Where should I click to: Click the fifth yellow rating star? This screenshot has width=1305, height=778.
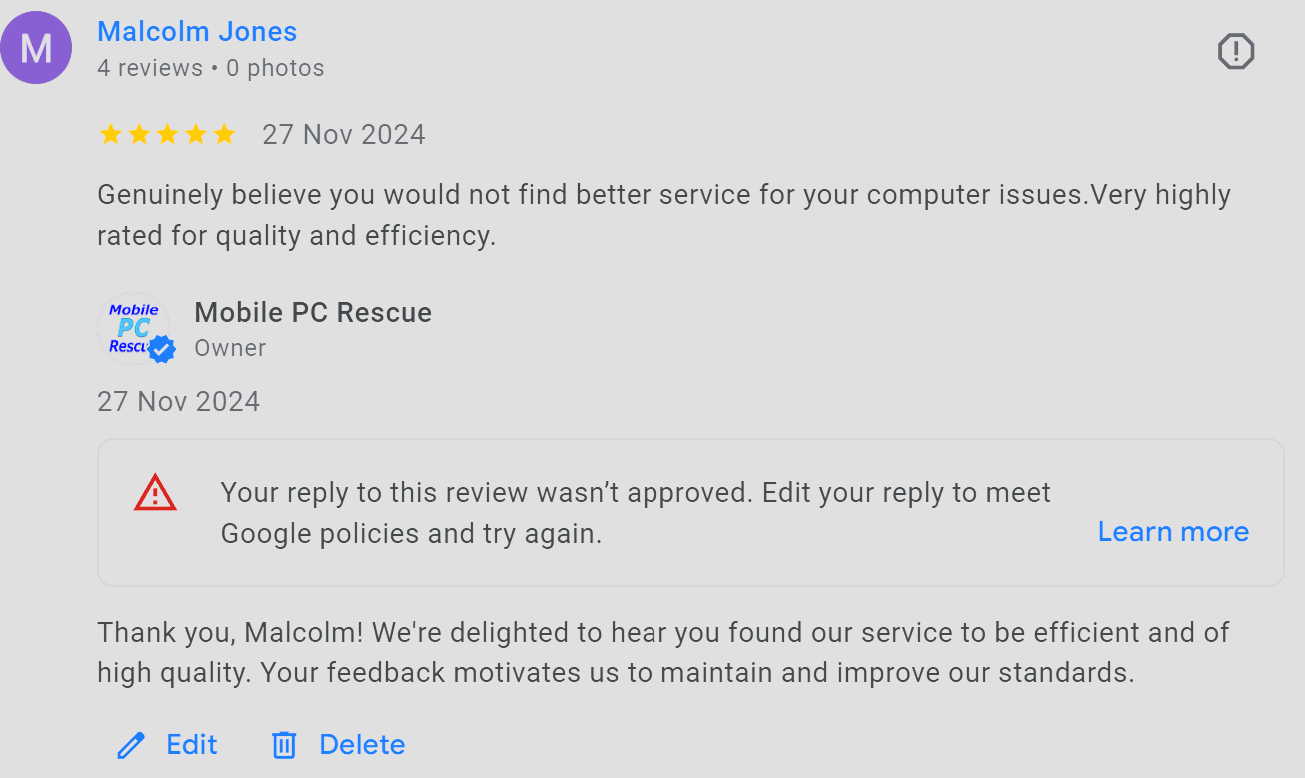pyautogui.click(x=224, y=135)
